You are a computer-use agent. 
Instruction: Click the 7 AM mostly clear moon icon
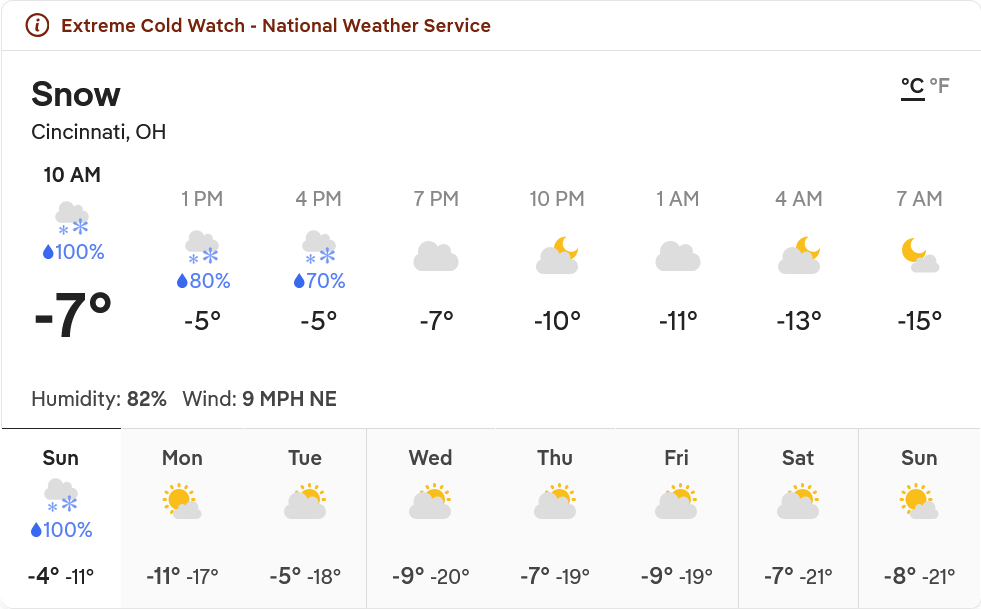919,257
